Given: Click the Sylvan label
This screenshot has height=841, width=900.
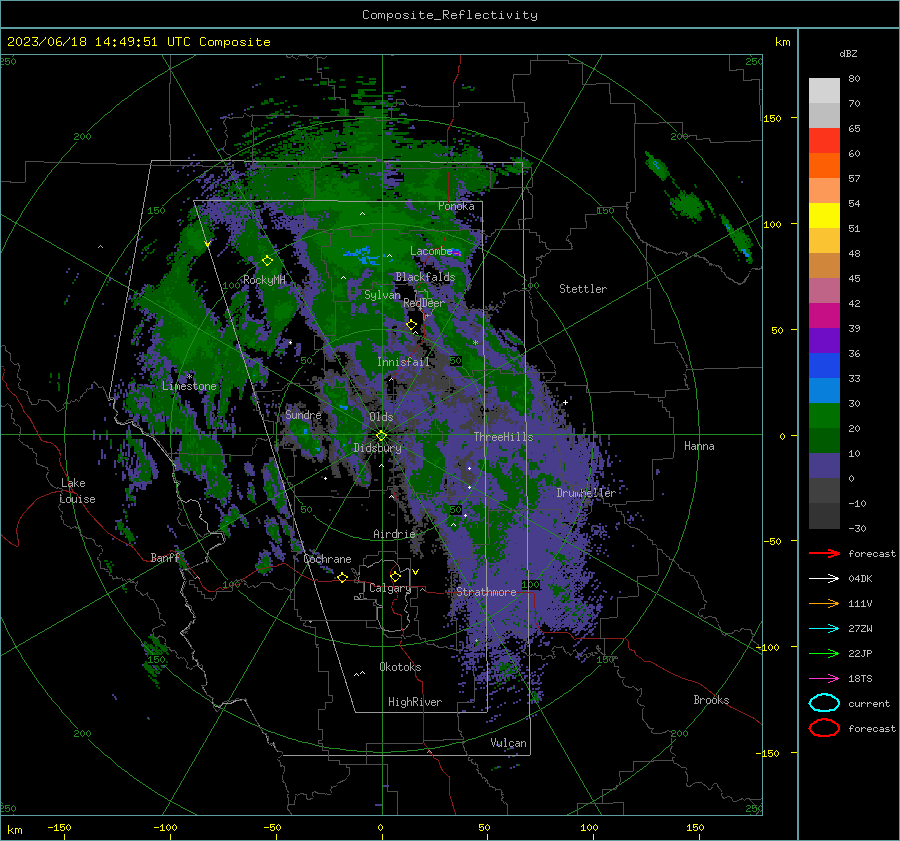Looking at the screenshot, I should point(382,295).
